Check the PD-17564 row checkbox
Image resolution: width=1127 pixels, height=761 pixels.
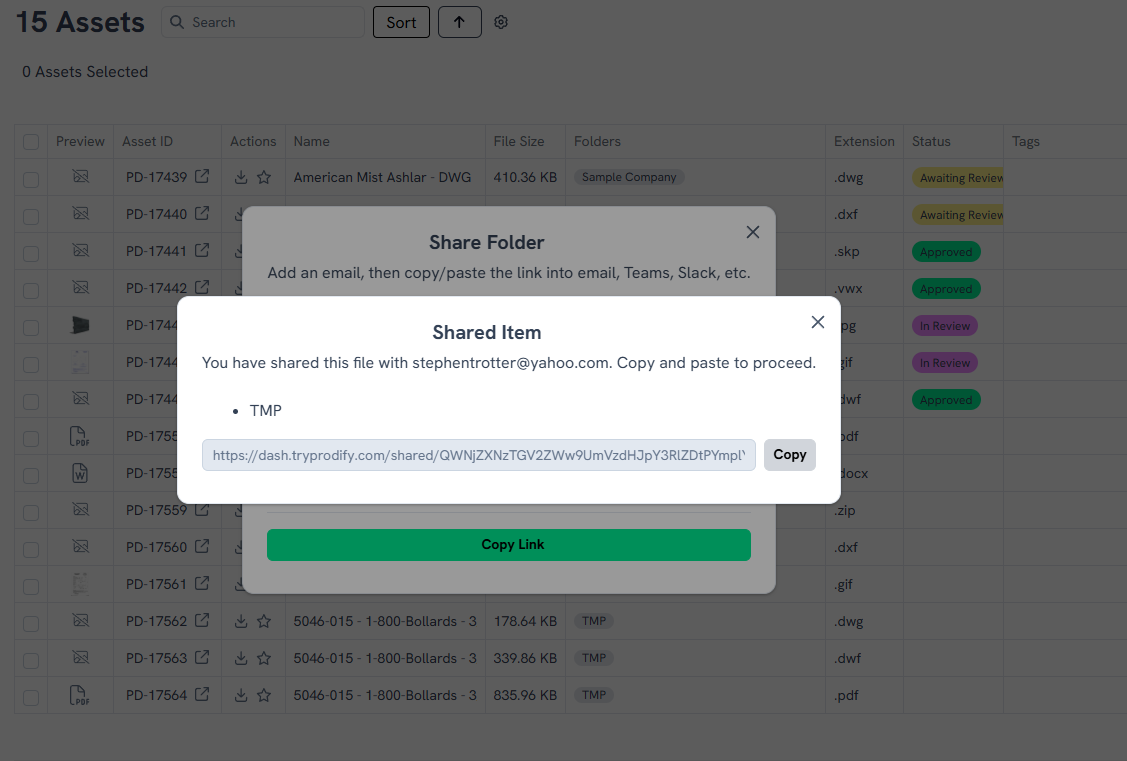coord(31,696)
